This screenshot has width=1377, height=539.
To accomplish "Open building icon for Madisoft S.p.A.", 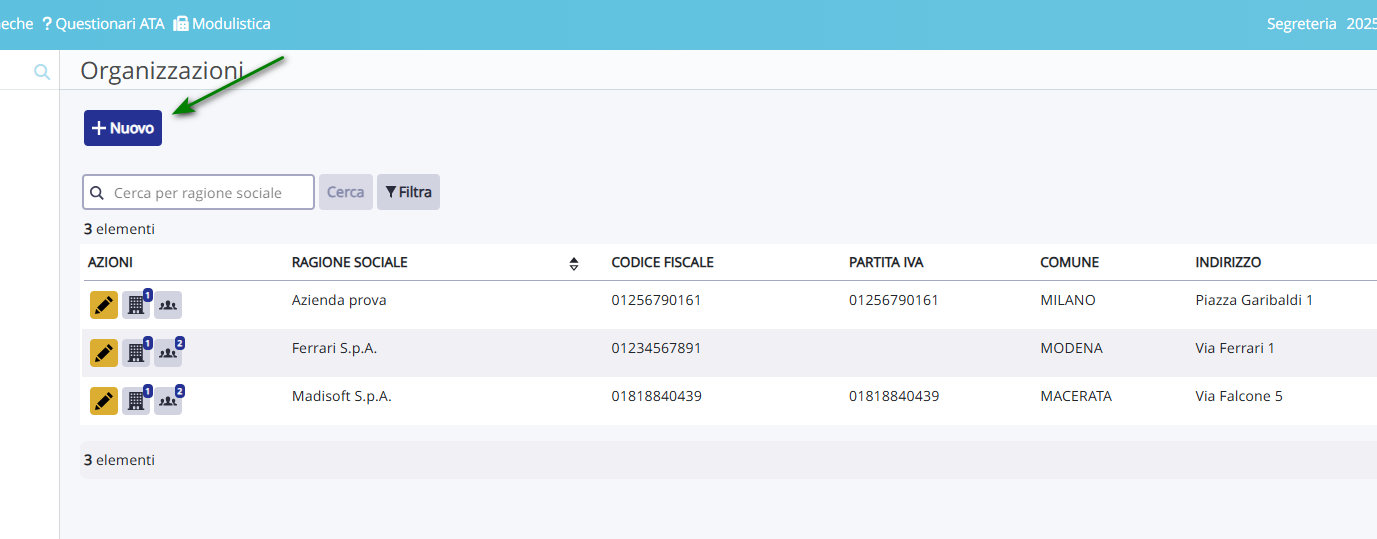I will [x=136, y=401].
